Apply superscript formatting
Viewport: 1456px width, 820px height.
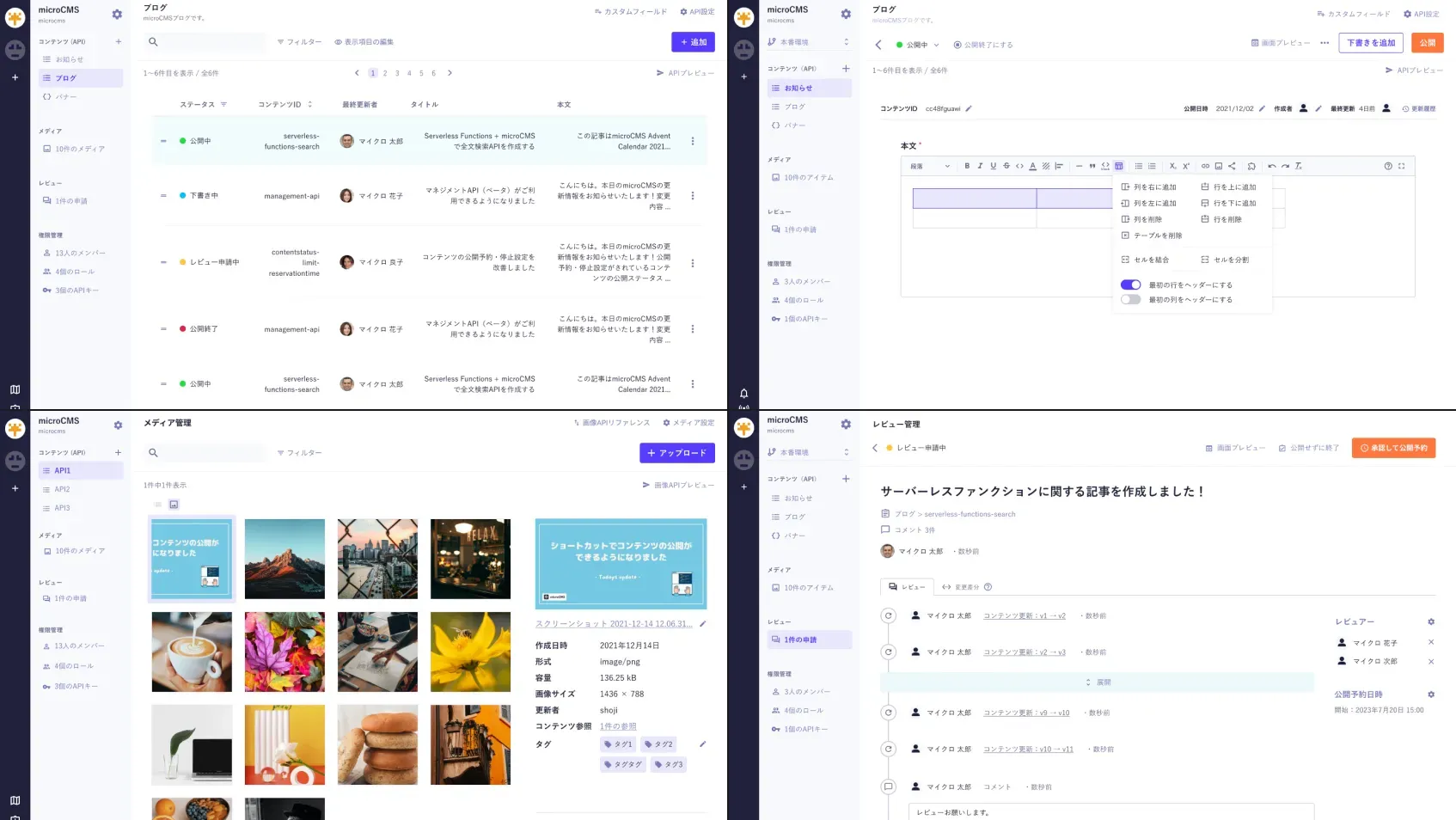[x=1186, y=166]
